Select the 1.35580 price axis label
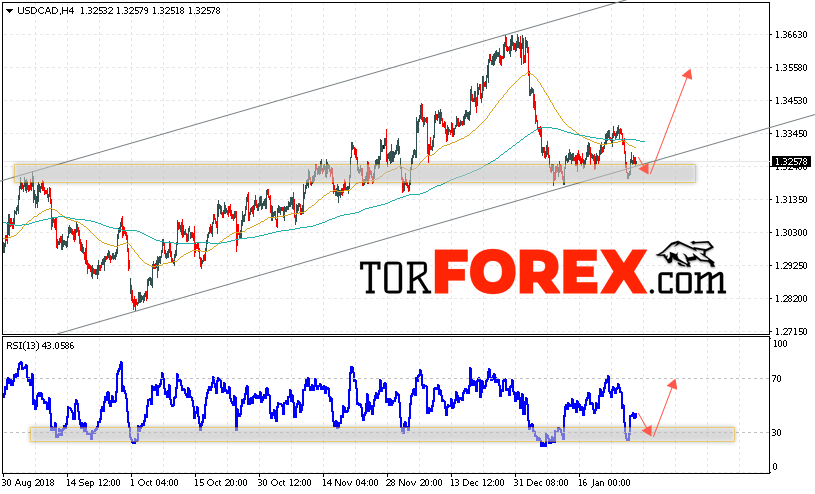 coord(791,68)
